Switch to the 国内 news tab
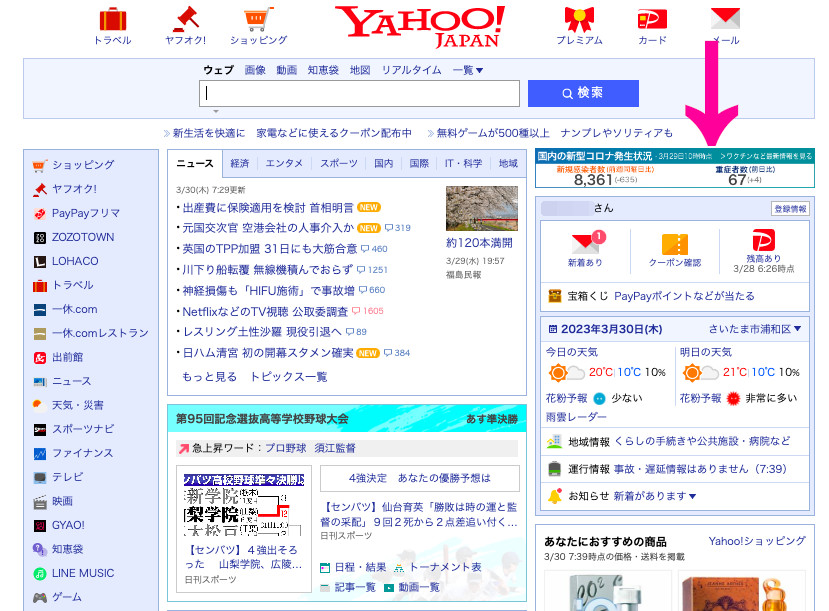Viewport: 829px width, 611px height. (384, 163)
